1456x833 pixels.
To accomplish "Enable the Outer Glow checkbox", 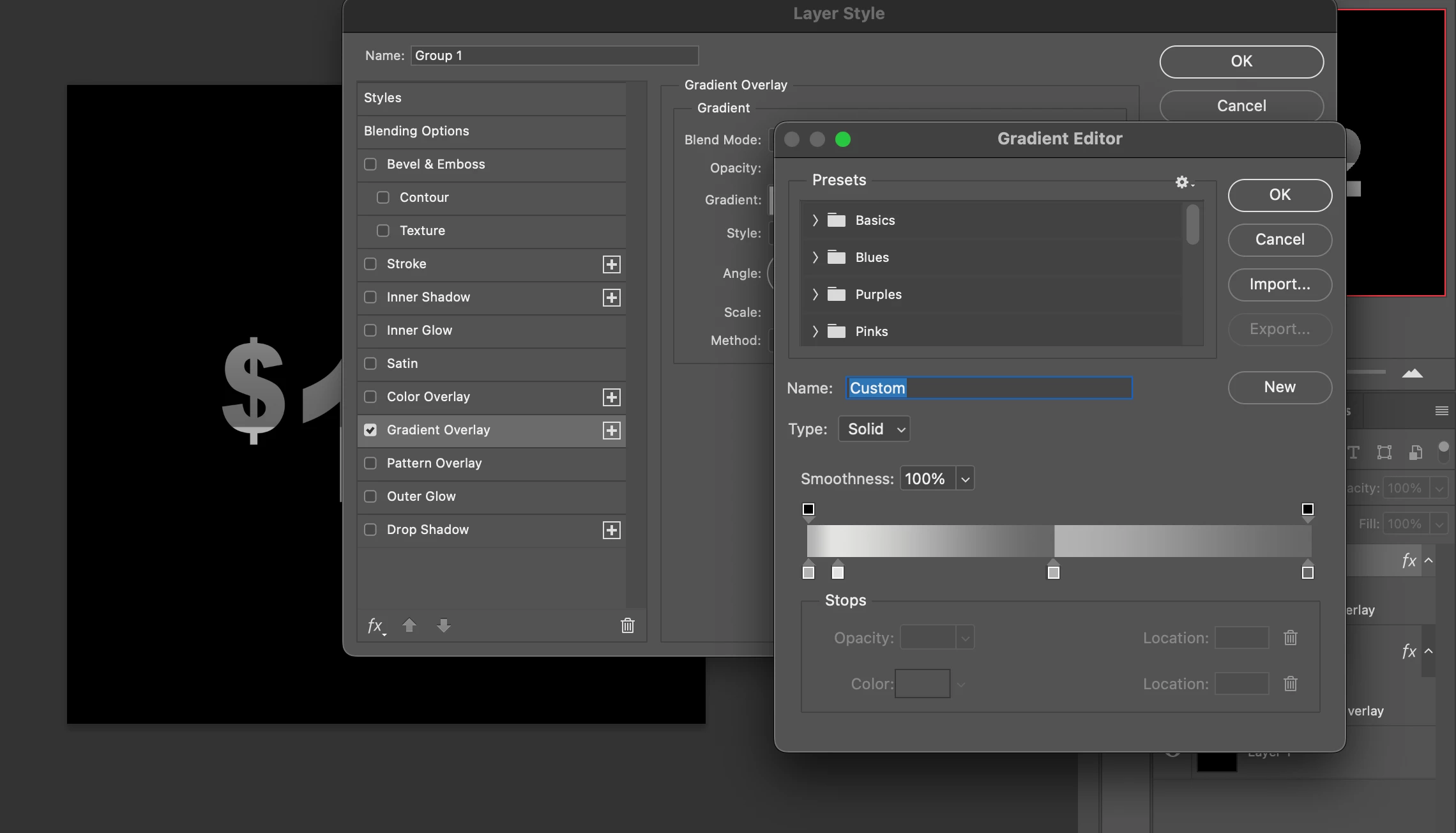I will [370, 496].
